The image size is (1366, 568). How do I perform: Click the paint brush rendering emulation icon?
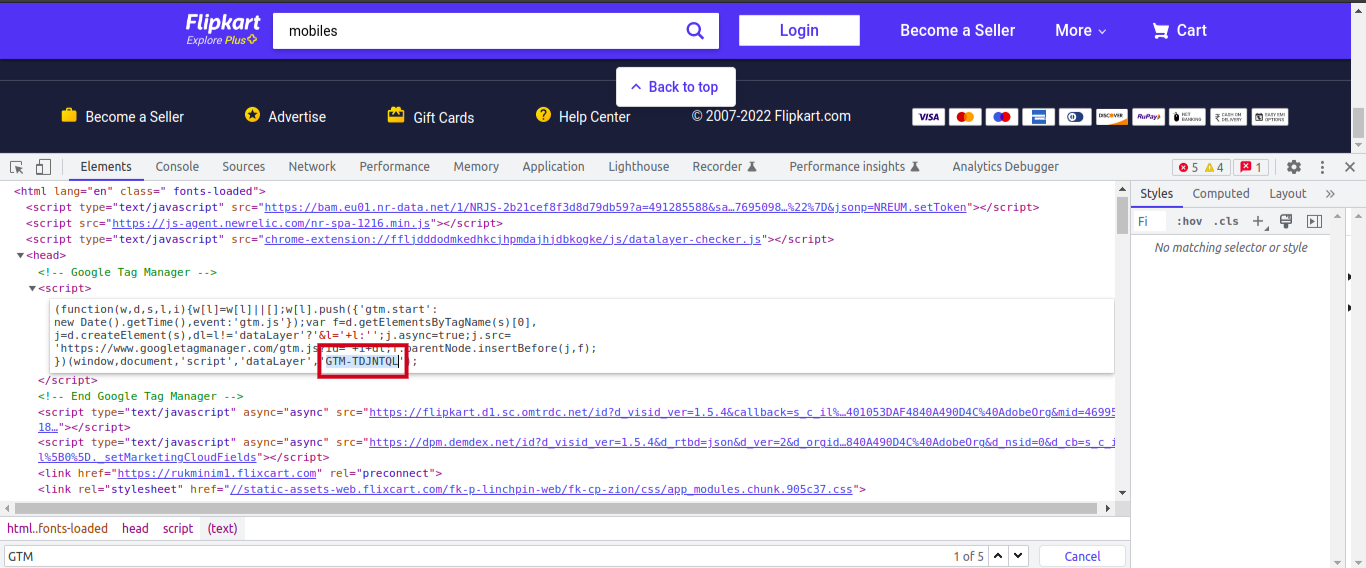pyautogui.click(x=1286, y=221)
